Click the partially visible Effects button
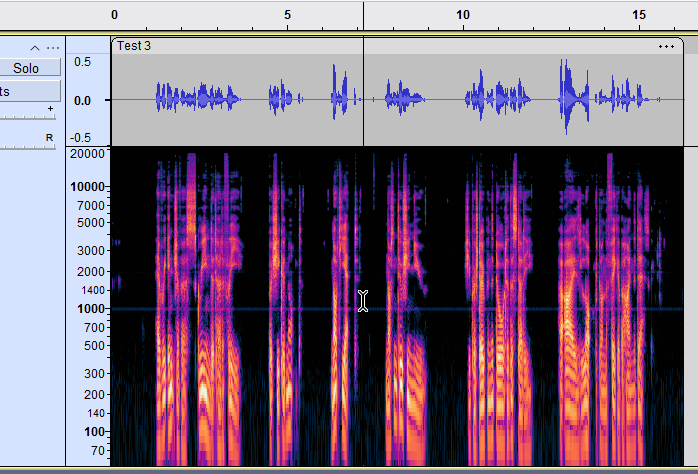 (29, 91)
